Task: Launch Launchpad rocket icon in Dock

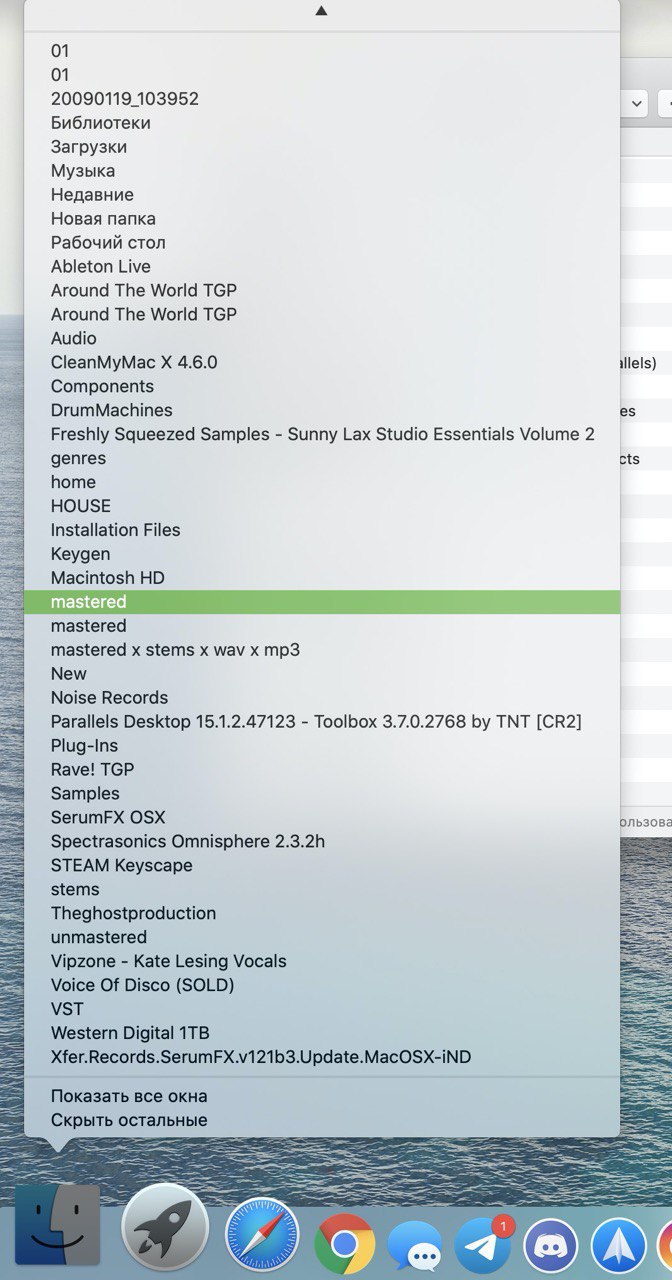Action: [165, 1227]
